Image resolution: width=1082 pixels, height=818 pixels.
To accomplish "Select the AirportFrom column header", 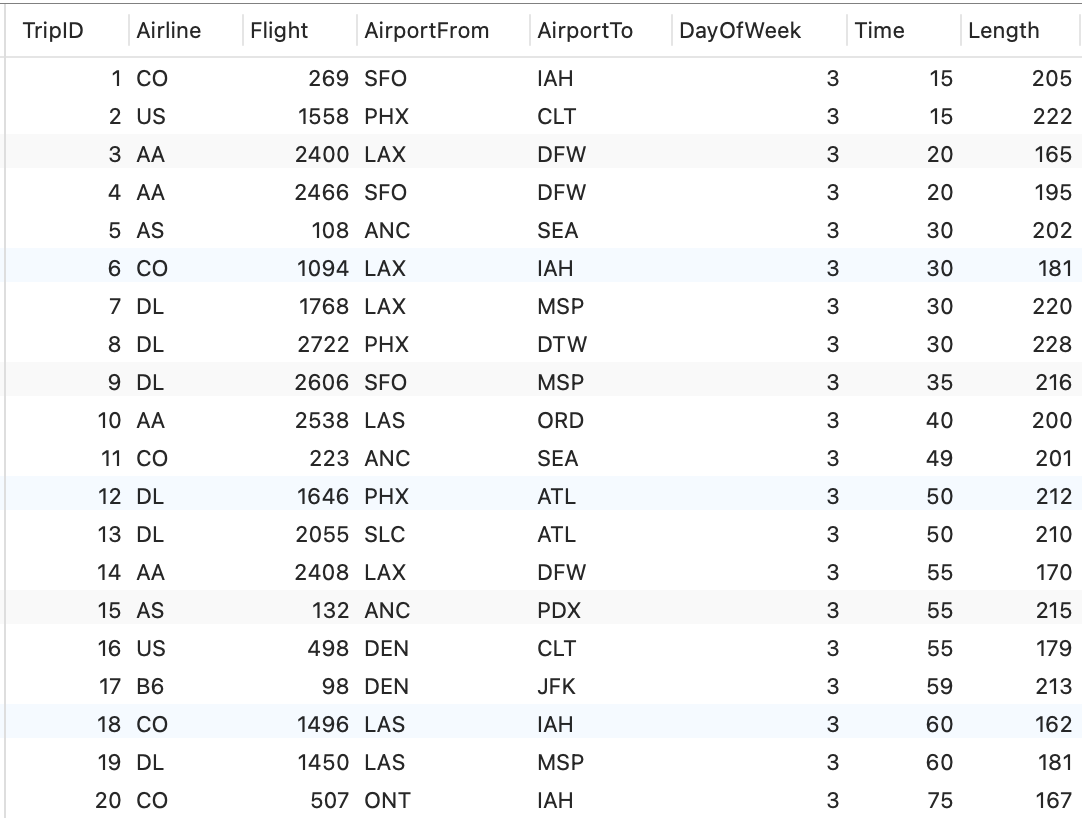I will [x=427, y=31].
